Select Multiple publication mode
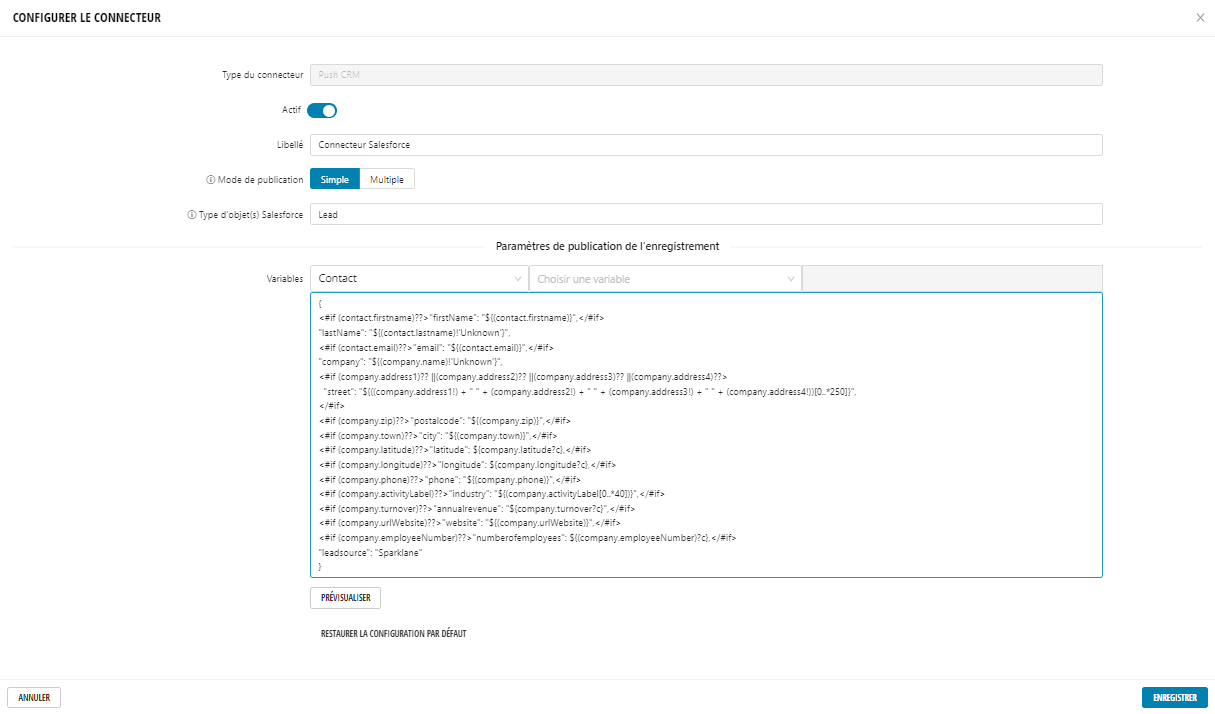 point(387,179)
